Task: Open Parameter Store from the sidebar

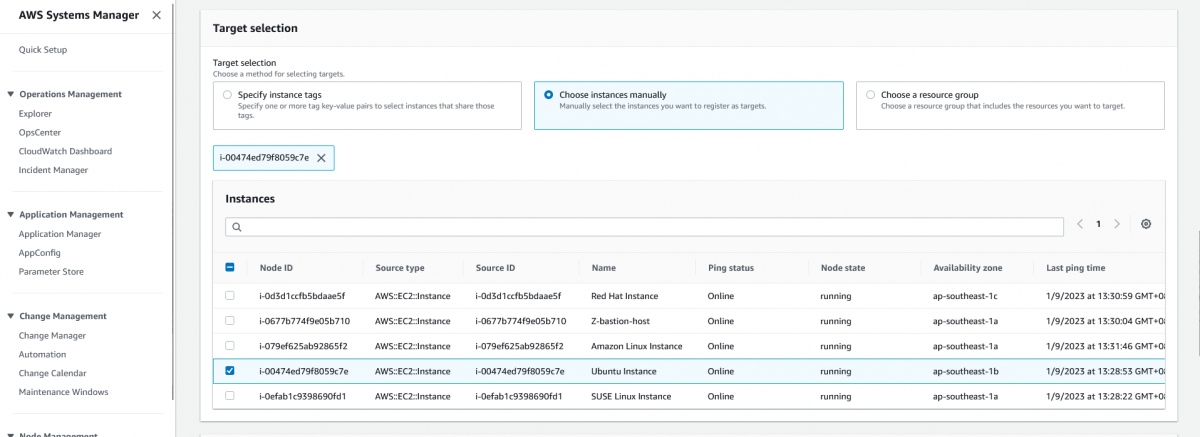Action: click(x=51, y=272)
